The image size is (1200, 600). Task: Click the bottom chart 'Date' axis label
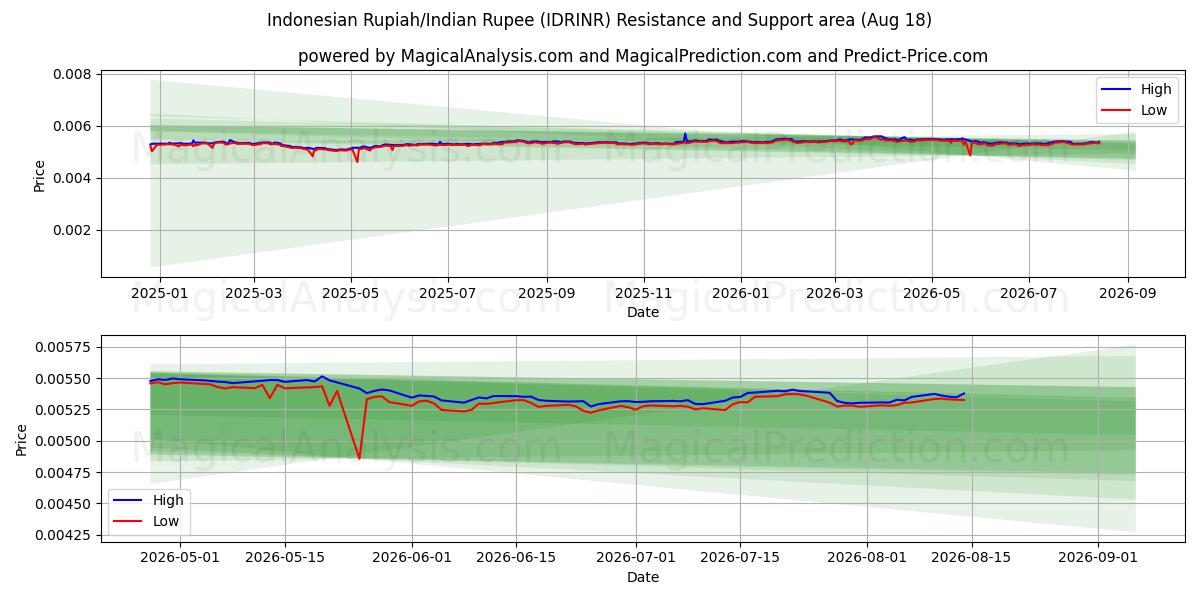[x=643, y=577]
